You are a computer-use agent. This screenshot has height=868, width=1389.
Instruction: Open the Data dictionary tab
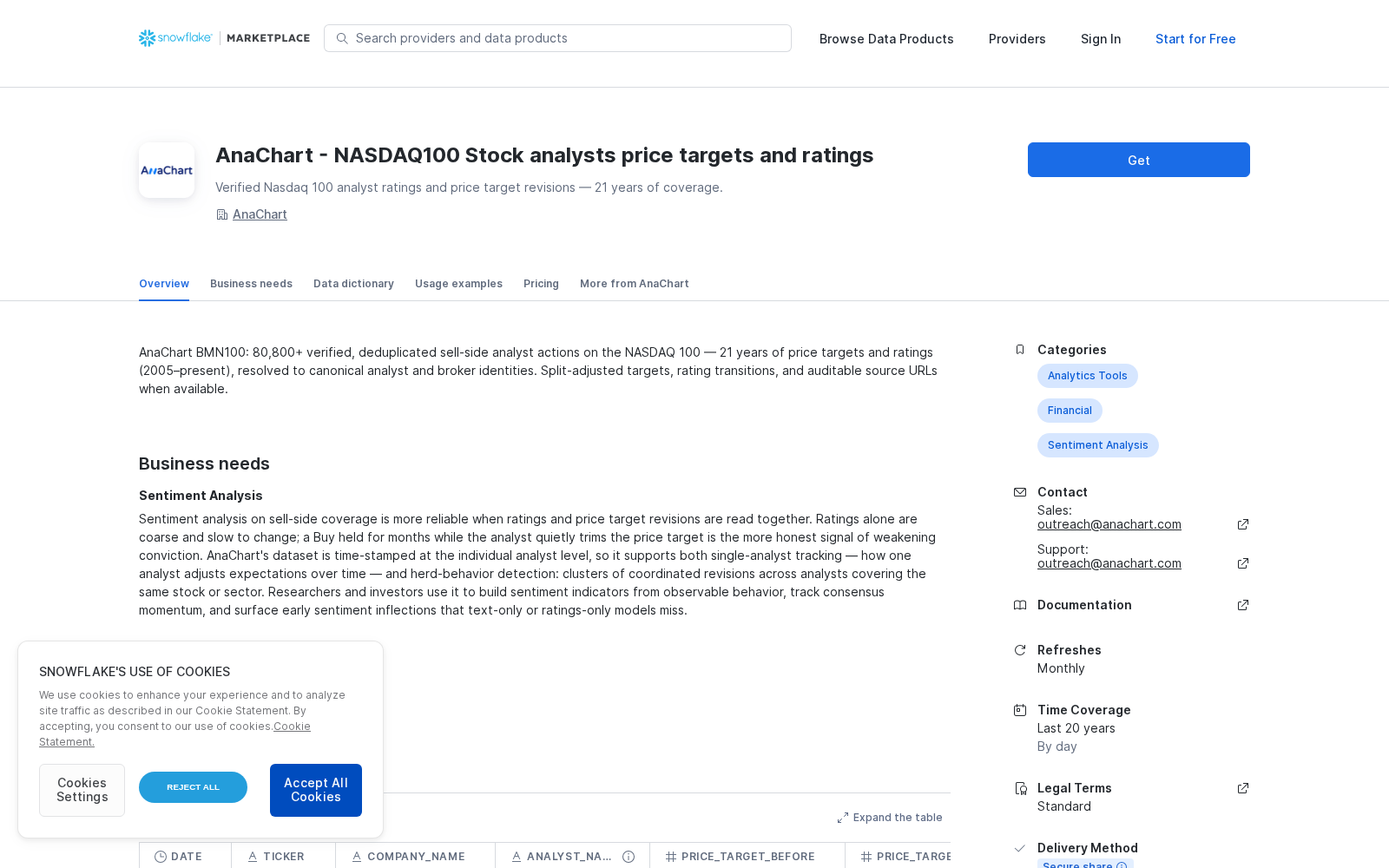point(353,284)
